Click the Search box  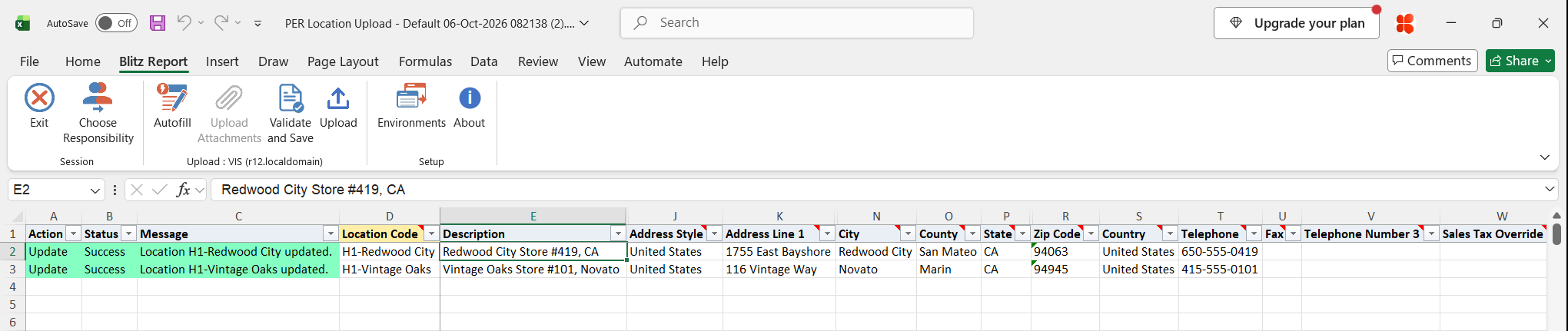(x=797, y=23)
